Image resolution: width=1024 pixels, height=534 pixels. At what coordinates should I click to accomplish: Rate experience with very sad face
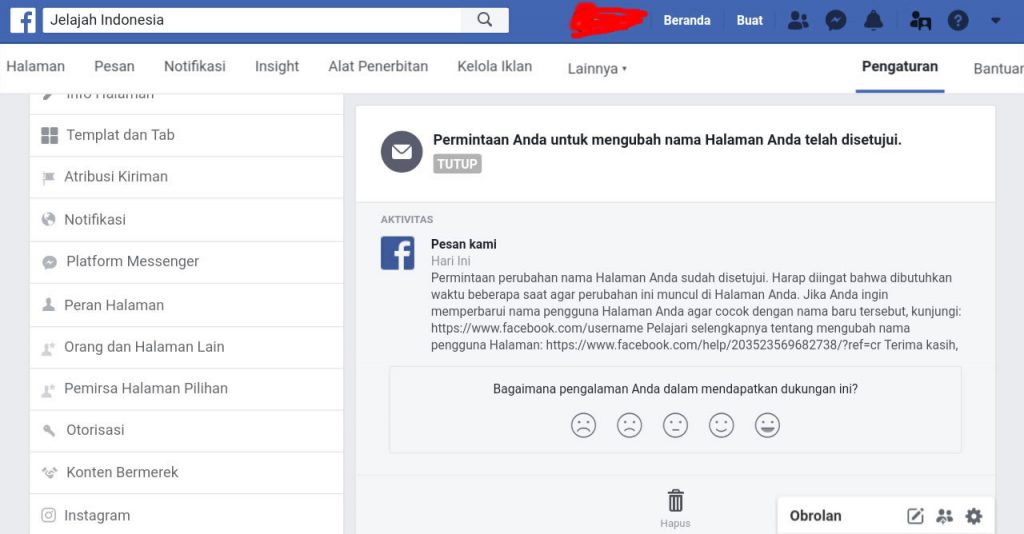click(x=583, y=425)
